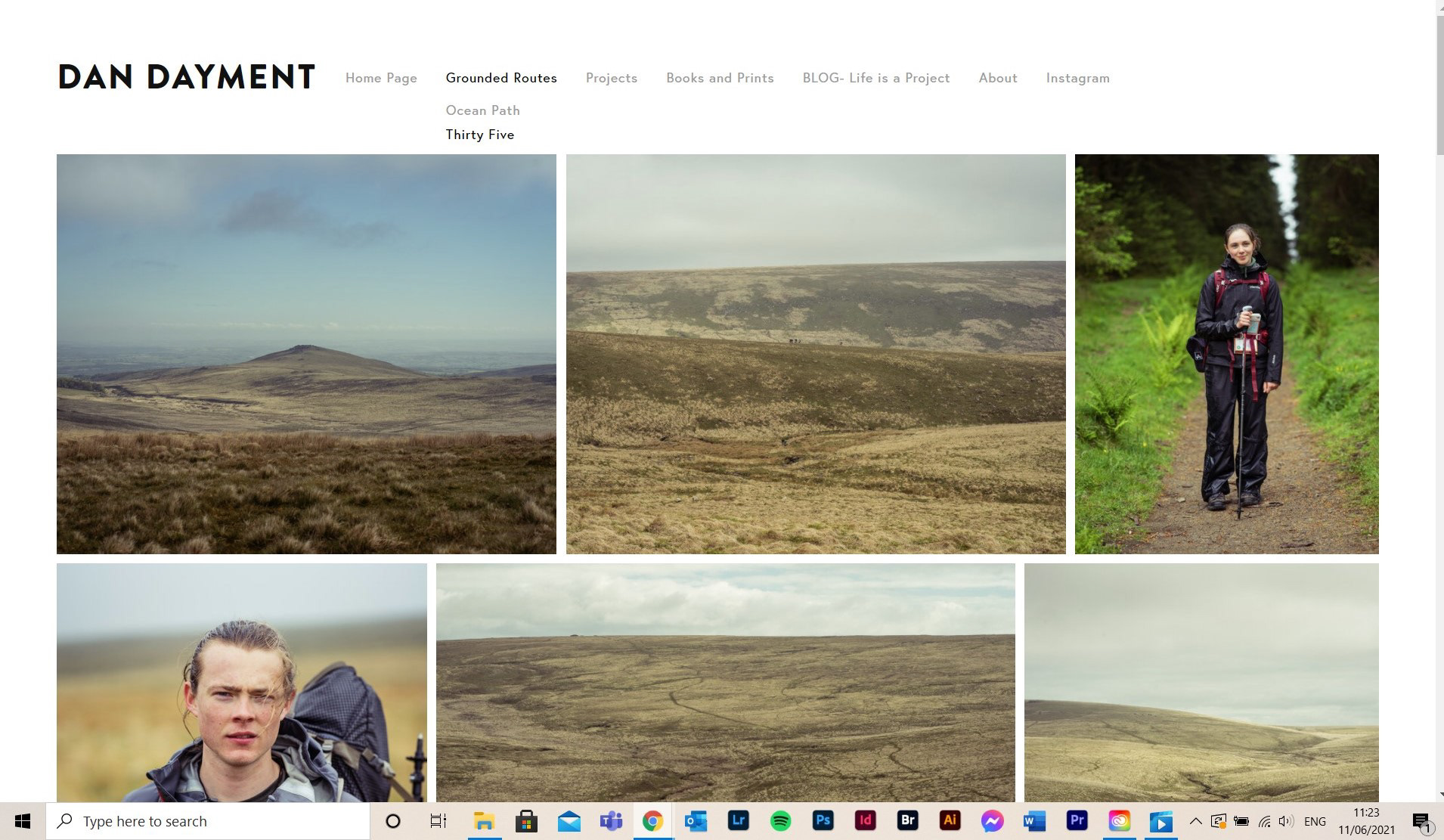Open File Explorer from taskbar
This screenshot has height=840, width=1444.
click(x=484, y=821)
